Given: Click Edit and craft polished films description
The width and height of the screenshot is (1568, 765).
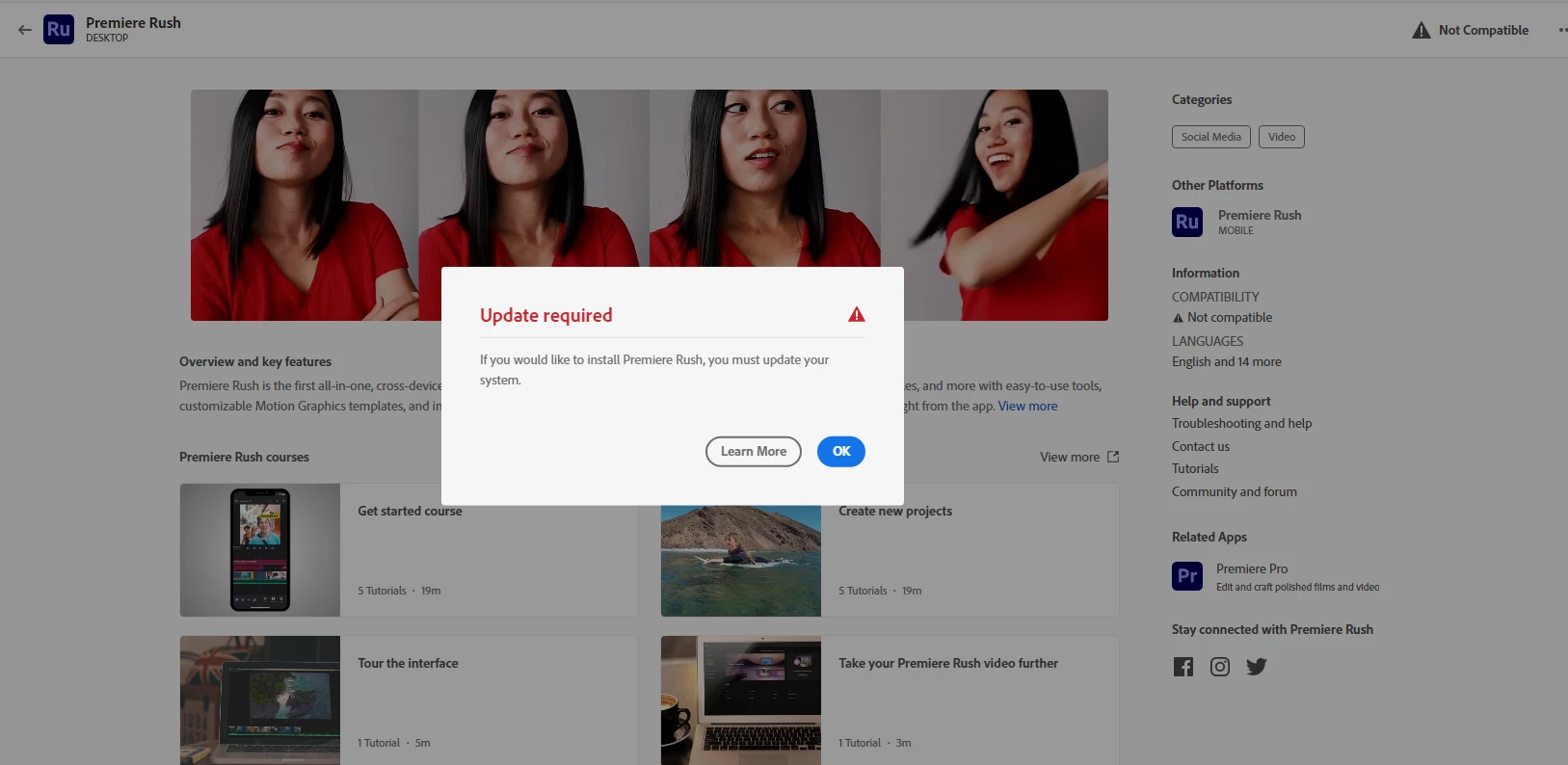Looking at the screenshot, I should pyautogui.click(x=1297, y=588).
